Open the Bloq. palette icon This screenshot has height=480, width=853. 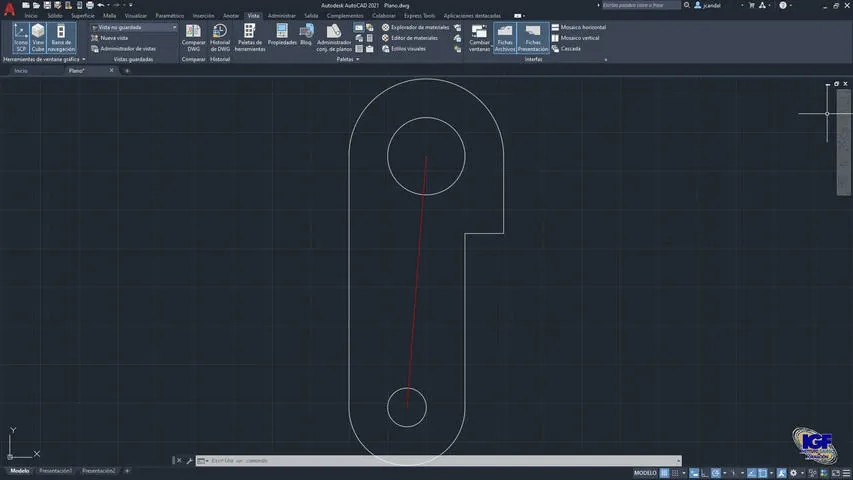pyautogui.click(x=306, y=34)
